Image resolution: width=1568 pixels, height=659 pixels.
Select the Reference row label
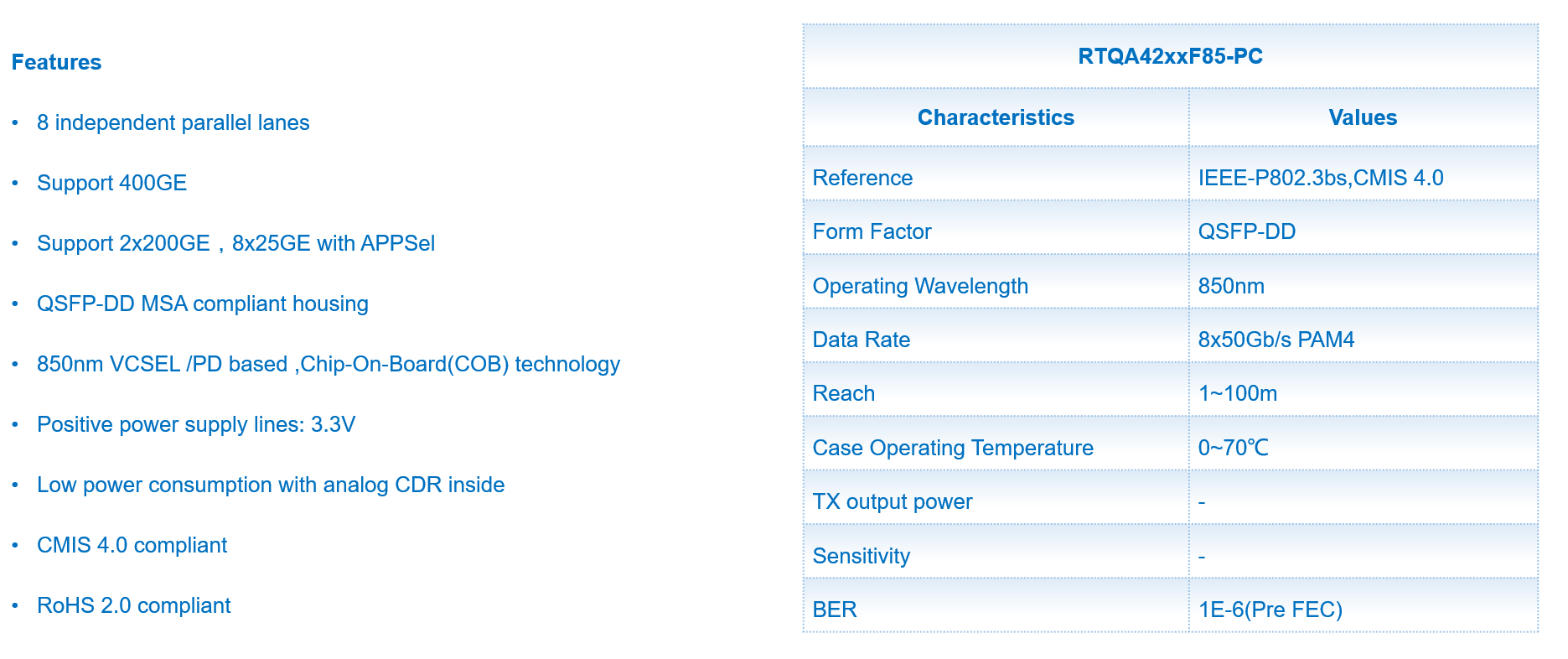[862, 178]
